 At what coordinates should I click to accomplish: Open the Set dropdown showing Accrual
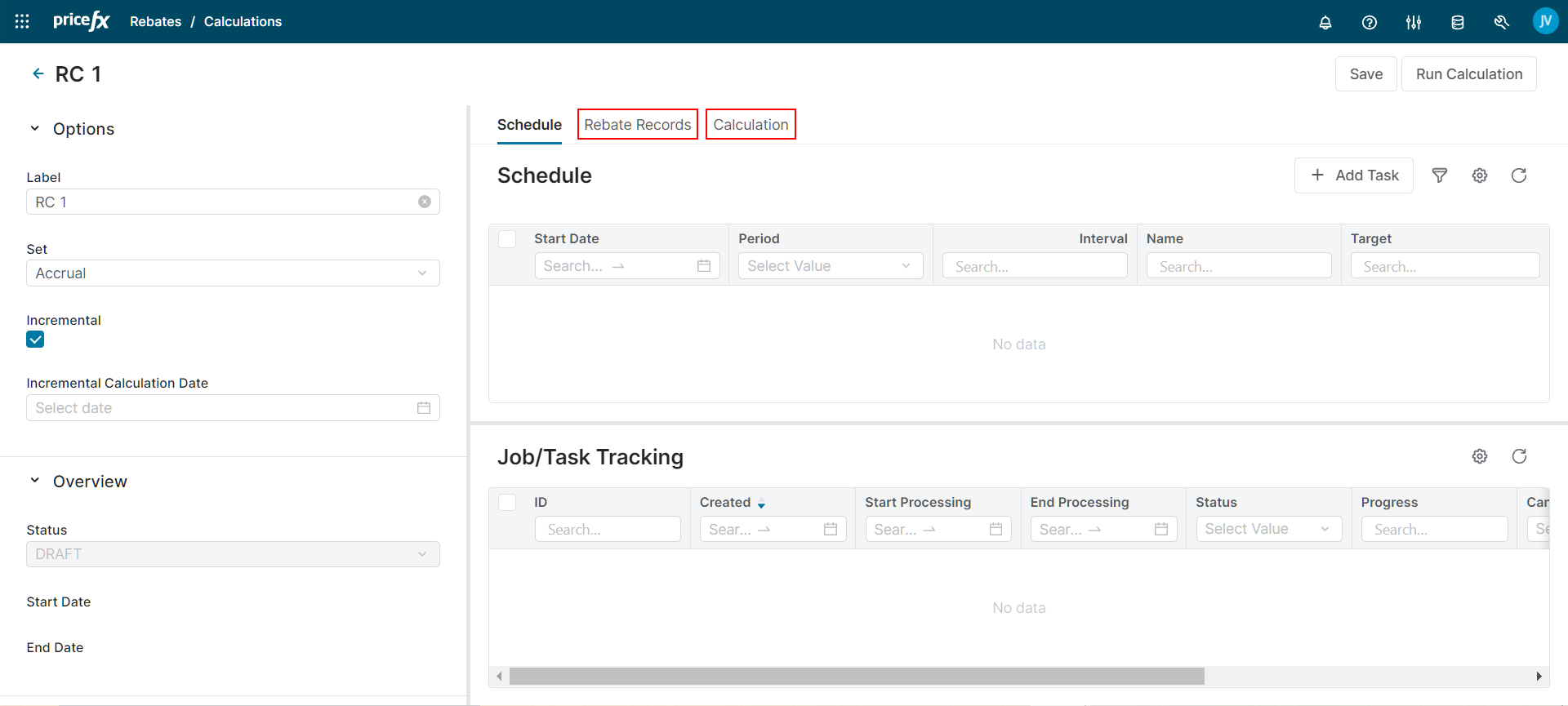tap(233, 273)
